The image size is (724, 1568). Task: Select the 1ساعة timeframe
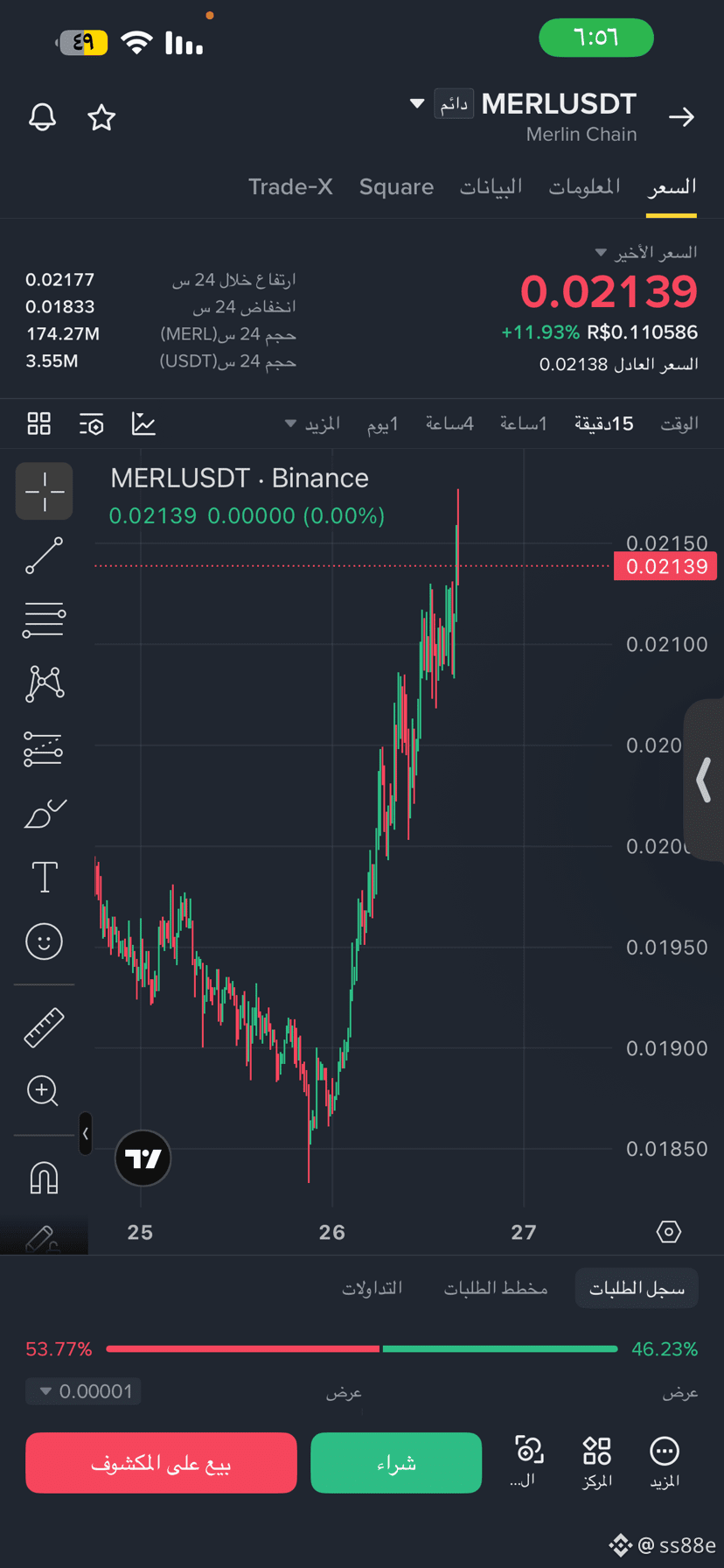point(523,424)
